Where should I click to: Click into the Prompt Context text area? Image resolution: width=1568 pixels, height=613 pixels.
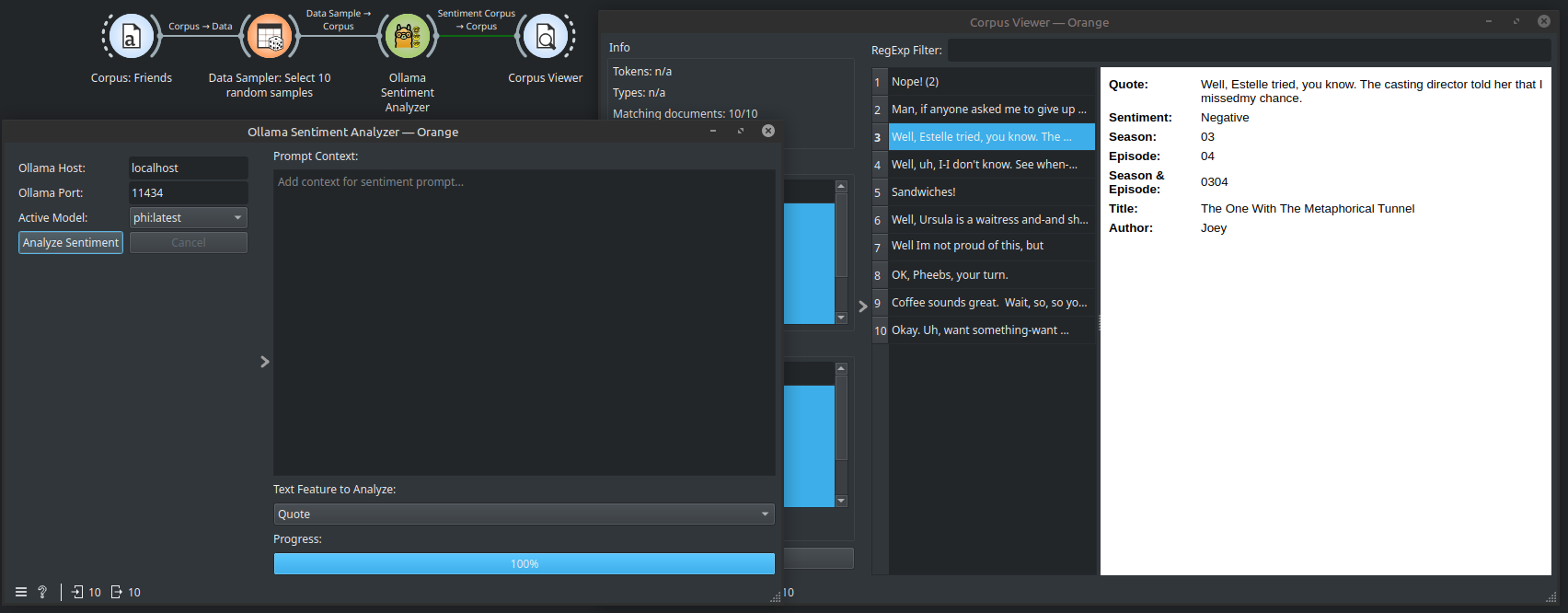[525, 322]
